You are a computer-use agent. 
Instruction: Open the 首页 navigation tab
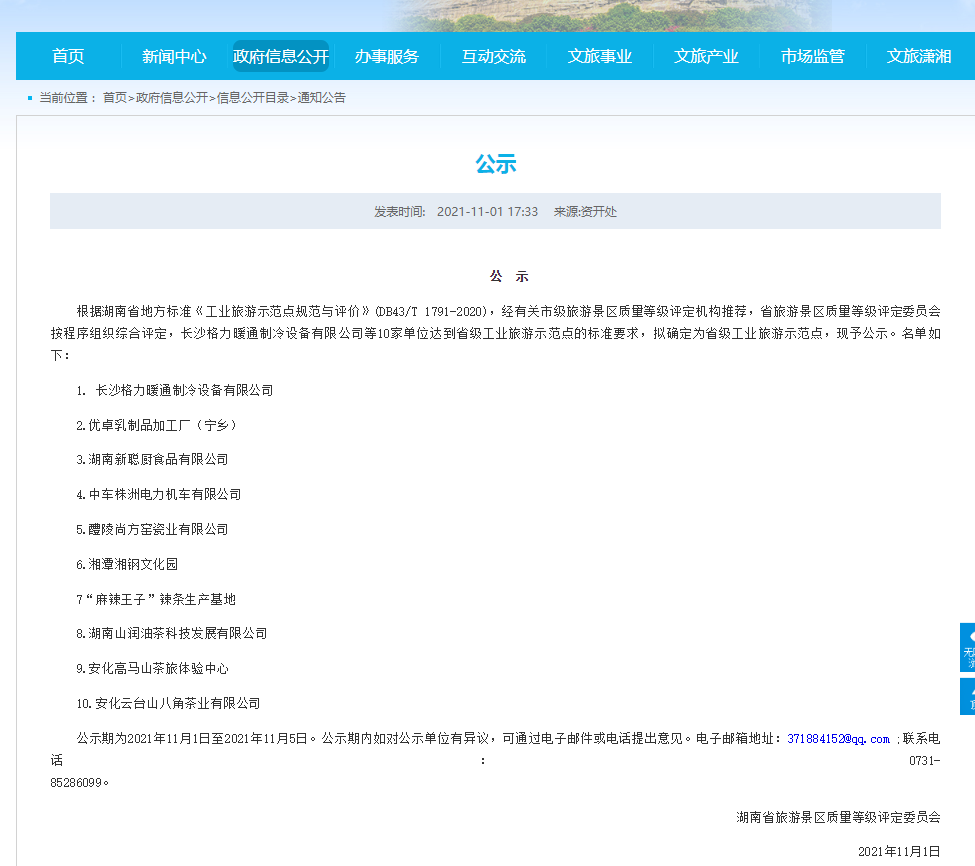tap(68, 57)
